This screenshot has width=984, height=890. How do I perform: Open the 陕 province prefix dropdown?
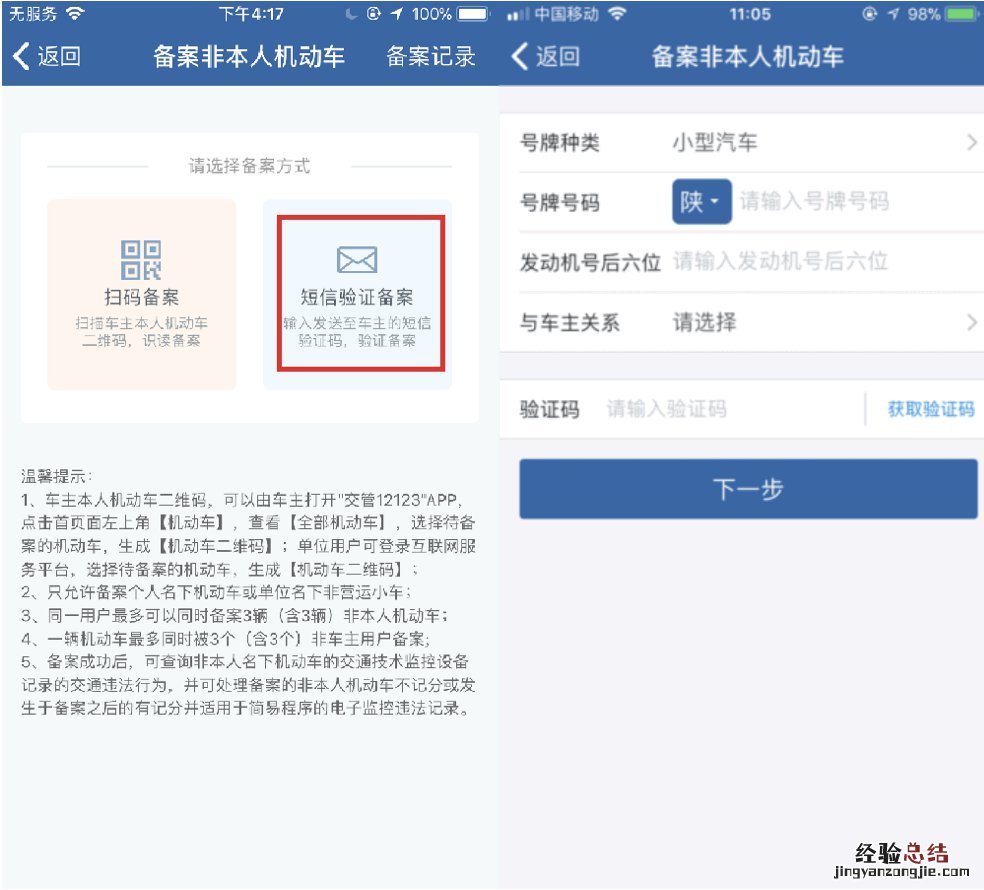click(701, 202)
